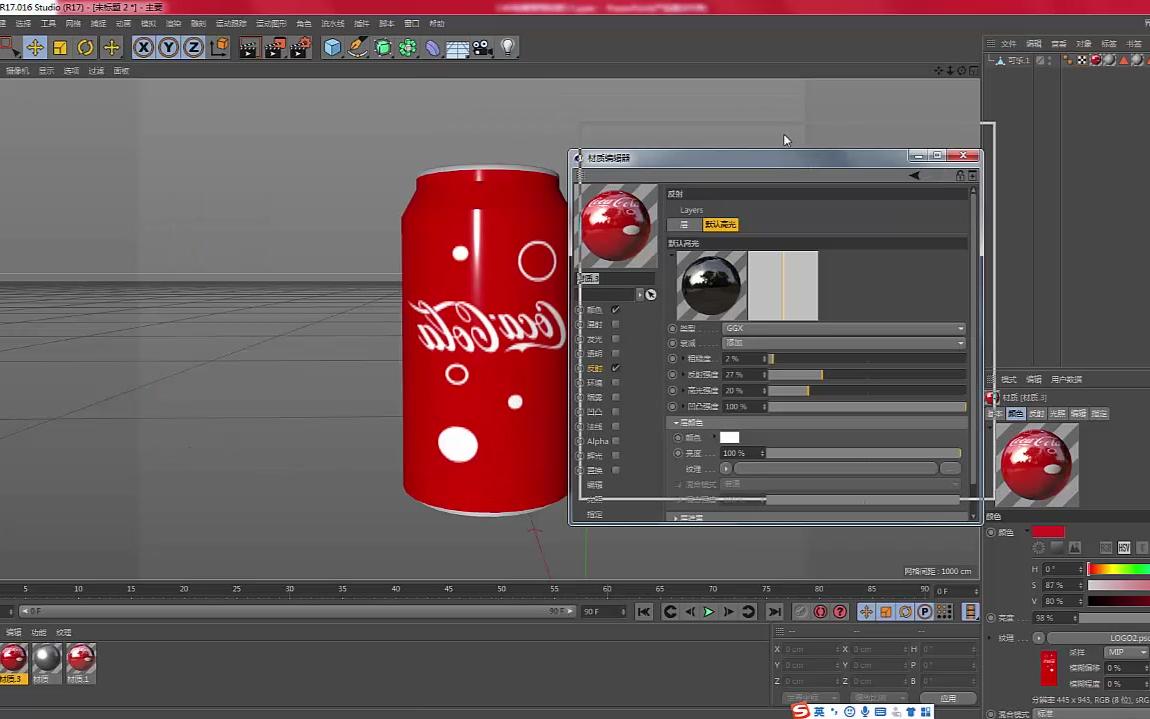Toggle the X axis lock icon
Image resolution: width=1150 pixels, height=719 pixels.
143,48
